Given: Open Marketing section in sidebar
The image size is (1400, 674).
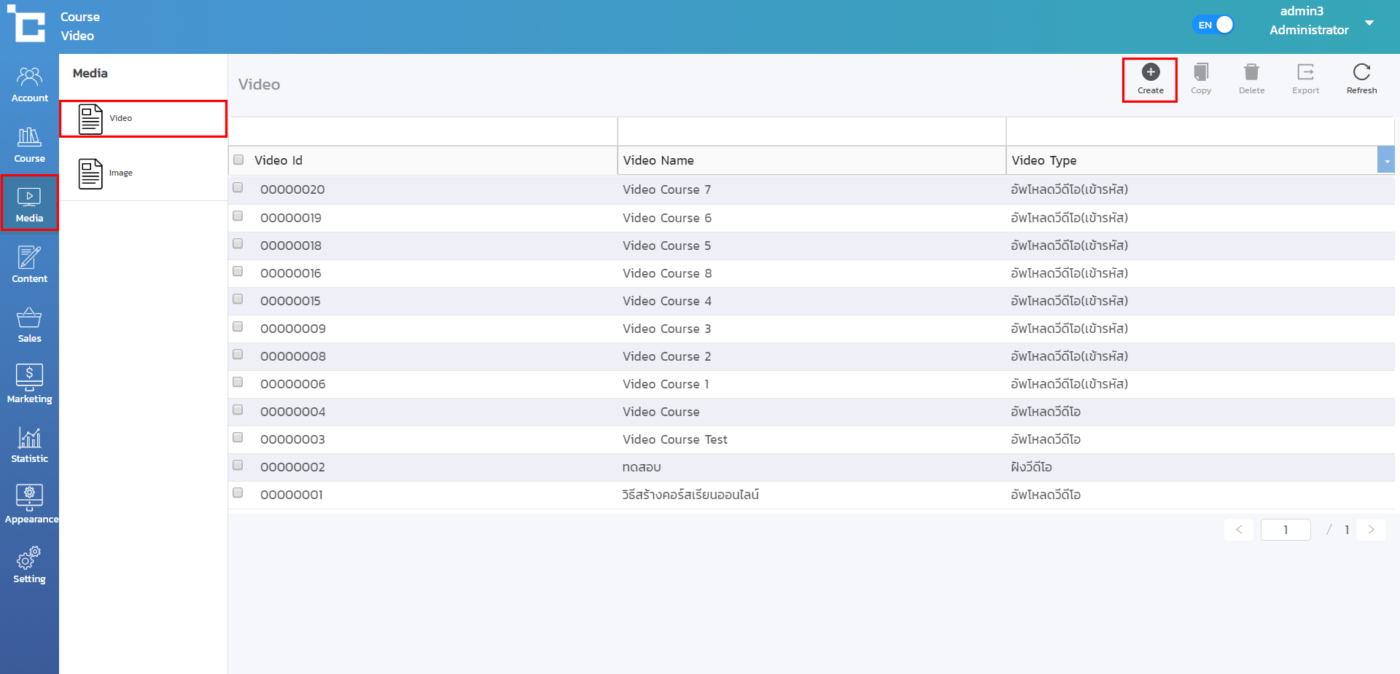Looking at the screenshot, I should coord(29,384).
